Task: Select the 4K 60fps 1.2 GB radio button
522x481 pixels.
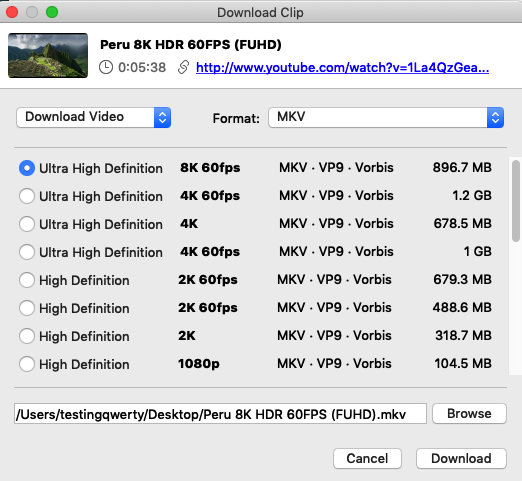Action: pyautogui.click(x=27, y=196)
